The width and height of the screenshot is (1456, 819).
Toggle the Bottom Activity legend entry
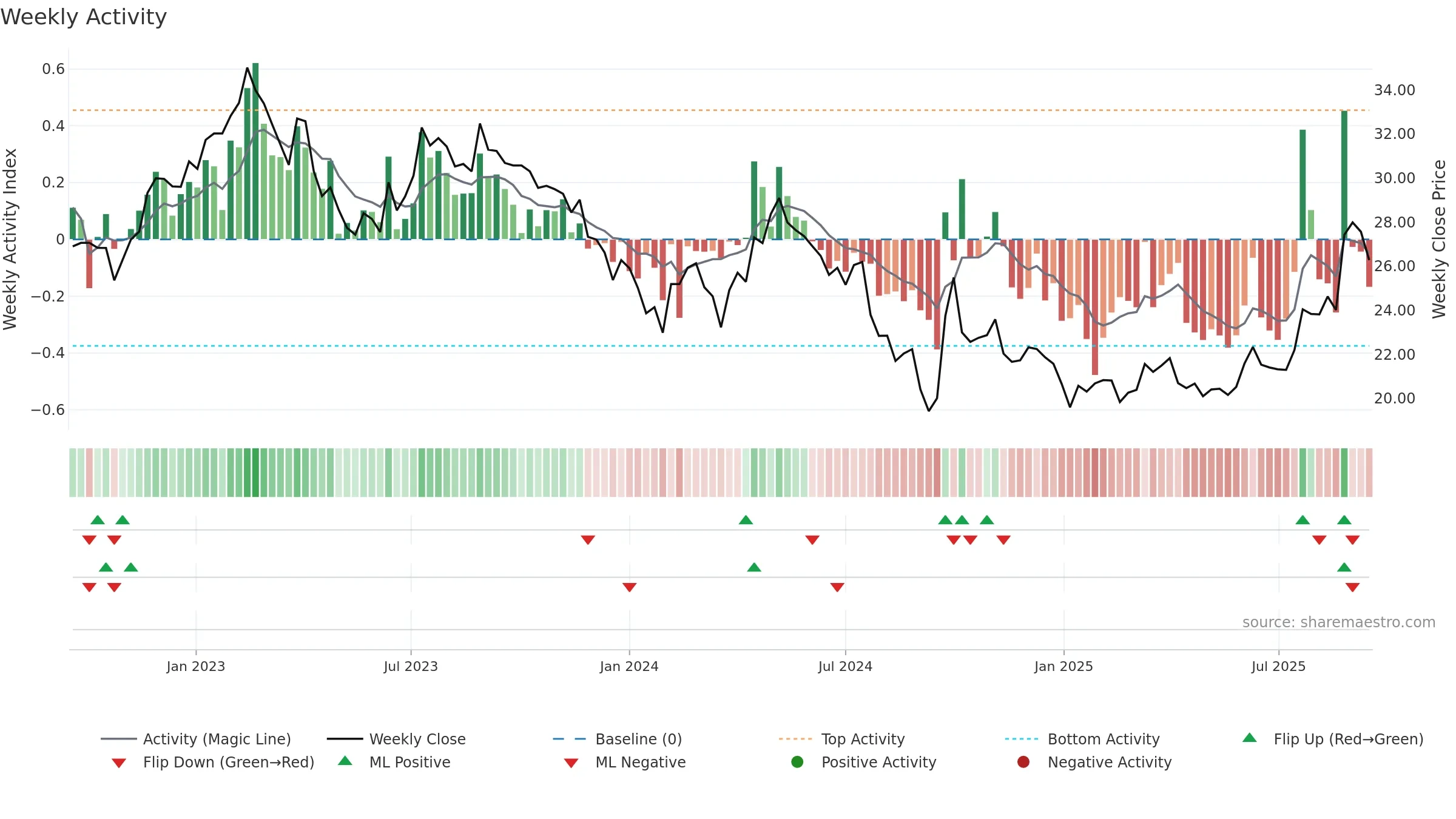(x=1082, y=739)
